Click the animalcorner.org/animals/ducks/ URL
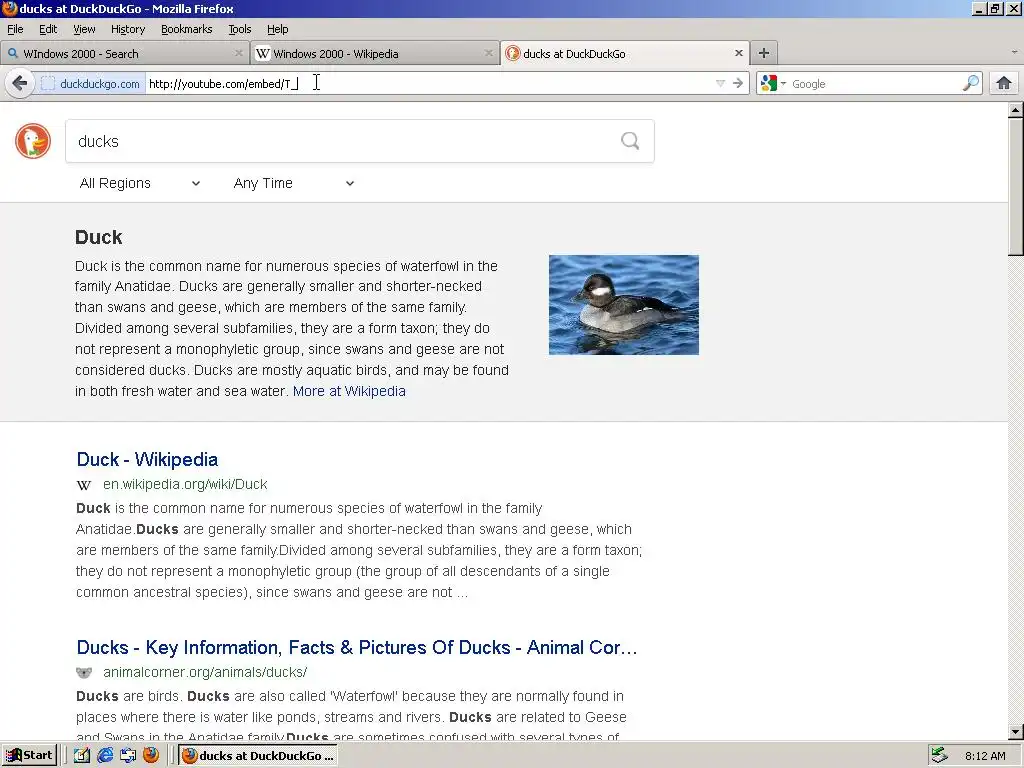 pos(205,673)
